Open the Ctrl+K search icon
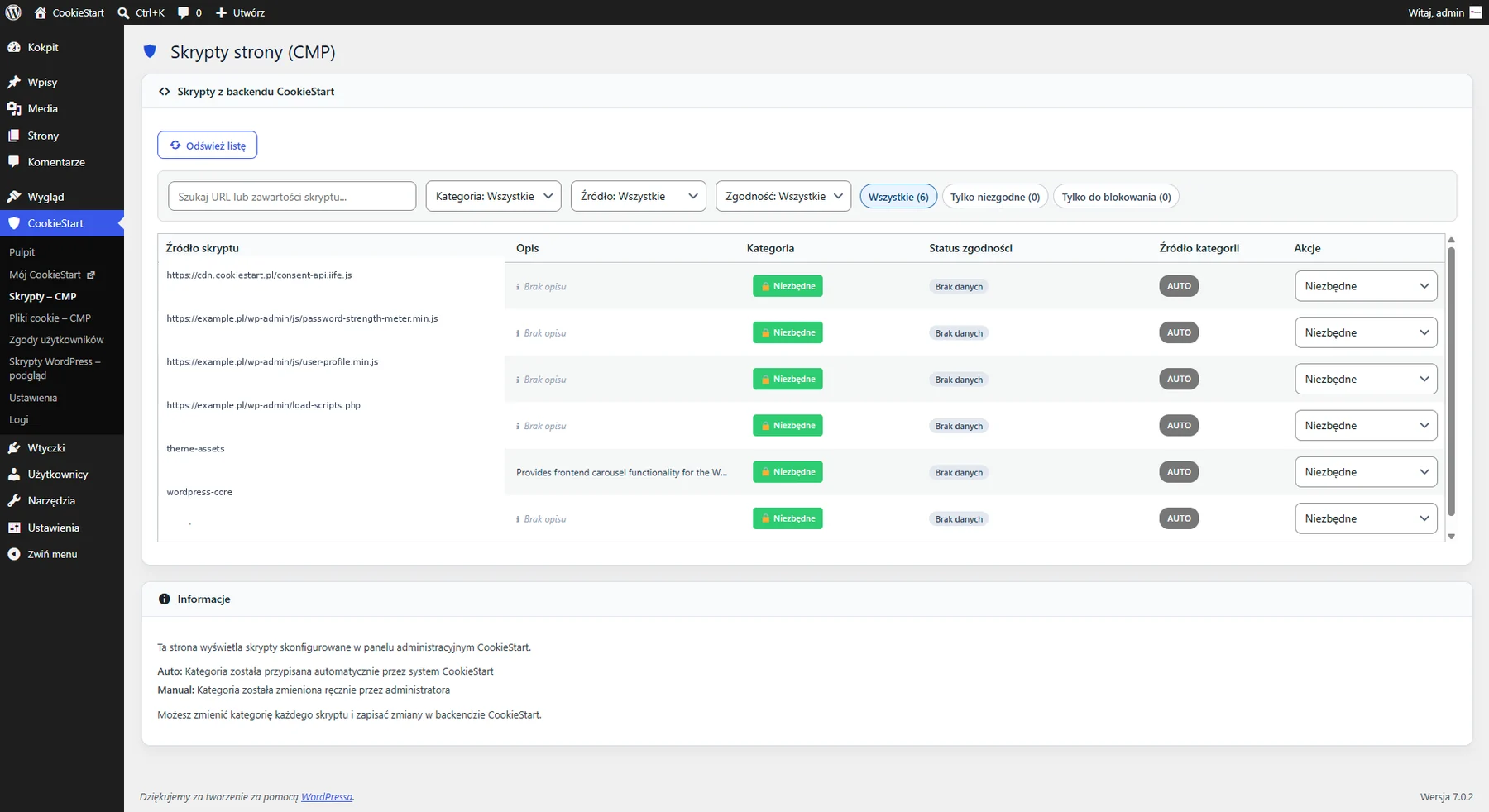Viewport: 1489px width, 812px height. (x=123, y=12)
